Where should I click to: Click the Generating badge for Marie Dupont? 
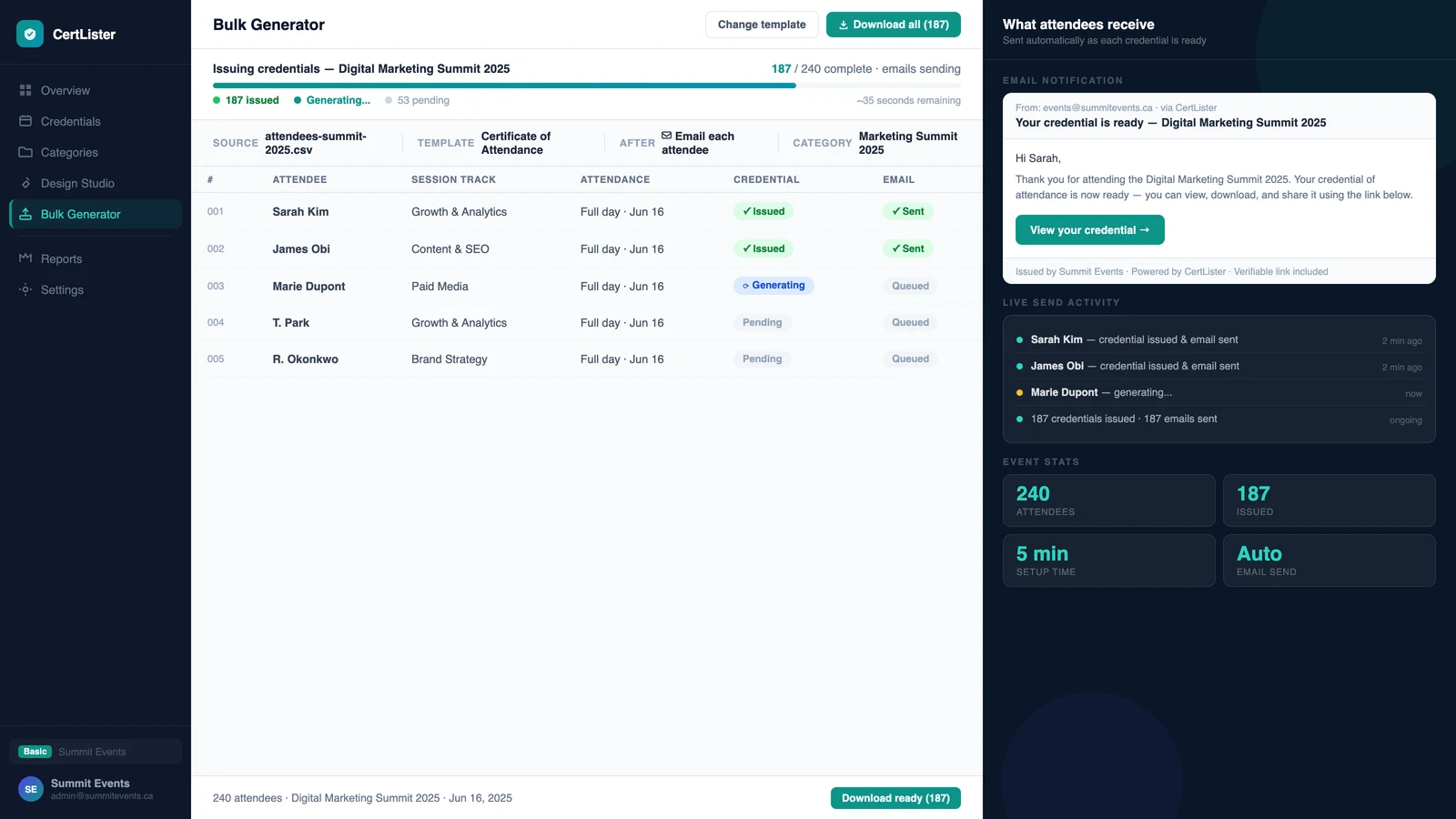(773, 286)
